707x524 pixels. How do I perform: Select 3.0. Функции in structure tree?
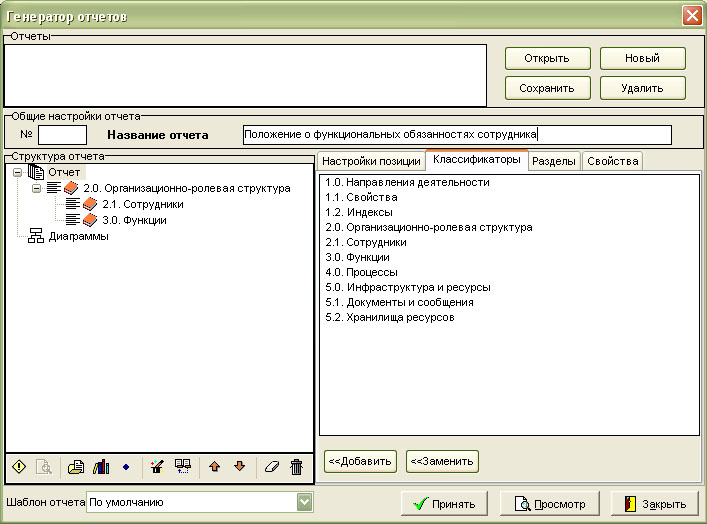[x=134, y=220]
